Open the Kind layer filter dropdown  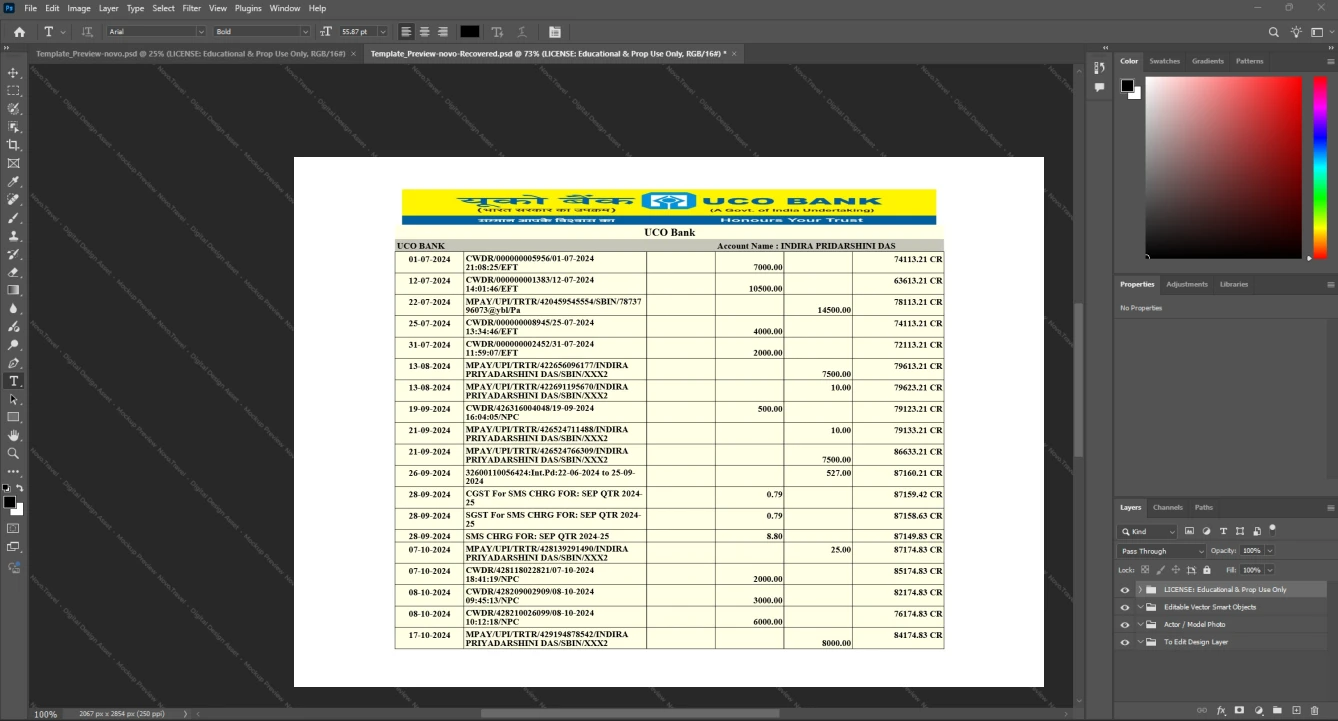(1148, 532)
